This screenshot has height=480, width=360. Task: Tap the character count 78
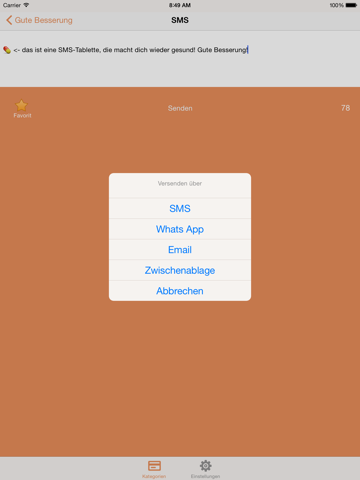(x=345, y=108)
